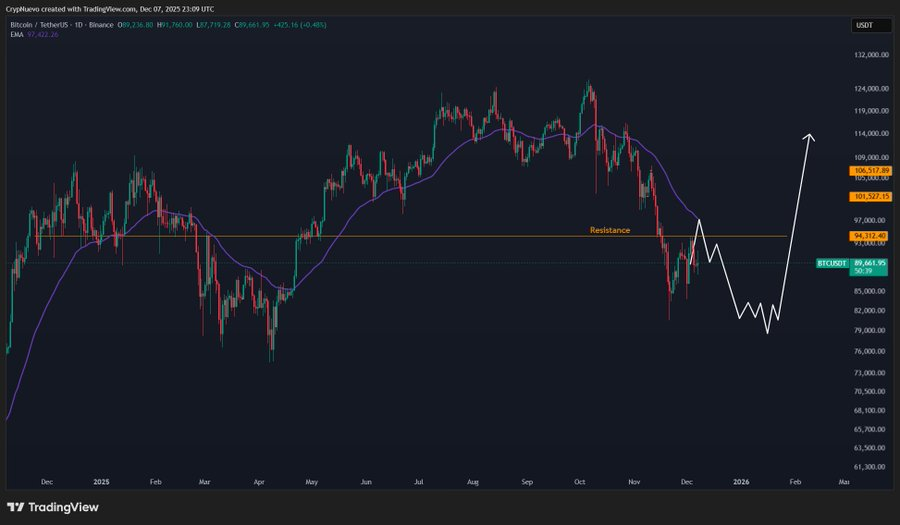
Task: Click the 132,000.00 price scale label
Action: point(868,57)
